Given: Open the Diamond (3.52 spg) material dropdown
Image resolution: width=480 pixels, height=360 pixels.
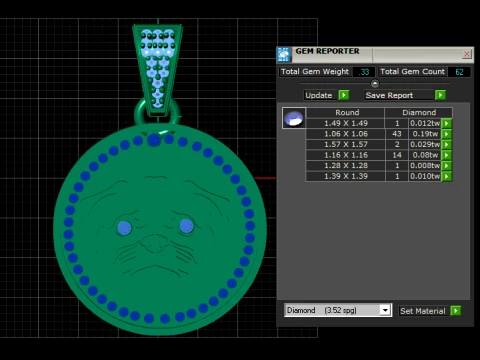Looking at the screenshot, I should coord(385,310).
